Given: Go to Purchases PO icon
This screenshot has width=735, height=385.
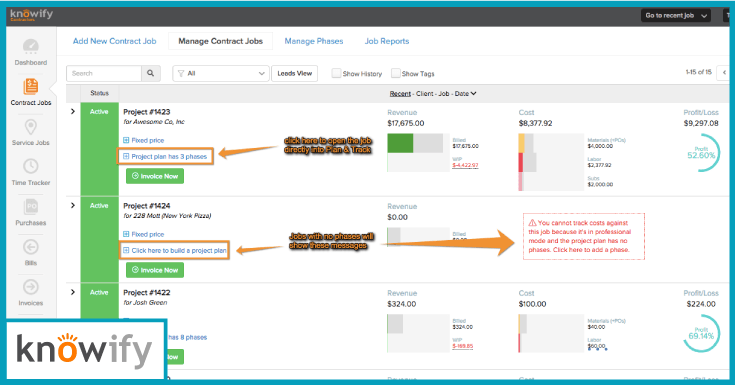Looking at the screenshot, I should coord(31,207).
